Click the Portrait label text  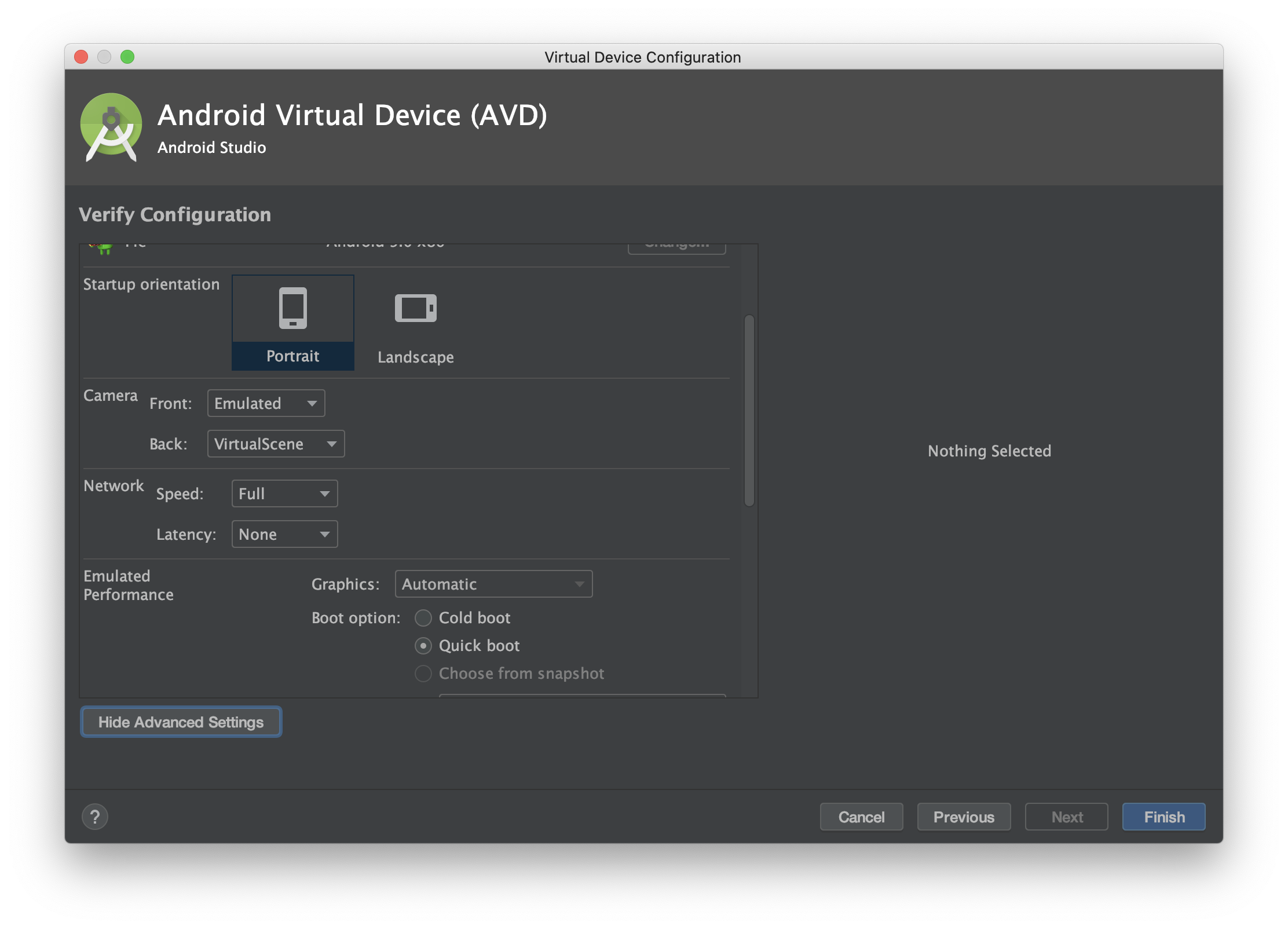coord(292,356)
